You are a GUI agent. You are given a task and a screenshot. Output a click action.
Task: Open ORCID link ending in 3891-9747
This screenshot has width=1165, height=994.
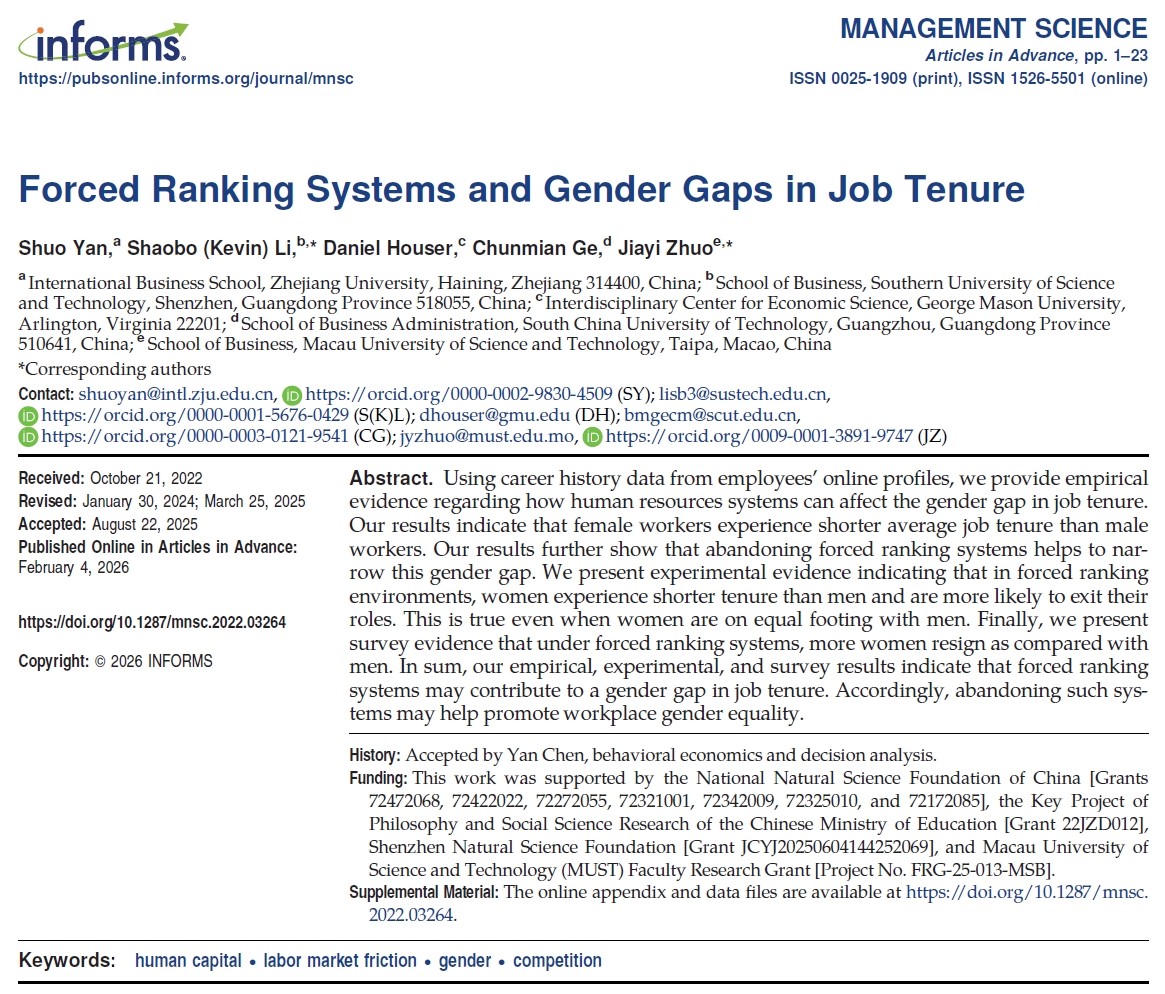[x=759, y=437]
